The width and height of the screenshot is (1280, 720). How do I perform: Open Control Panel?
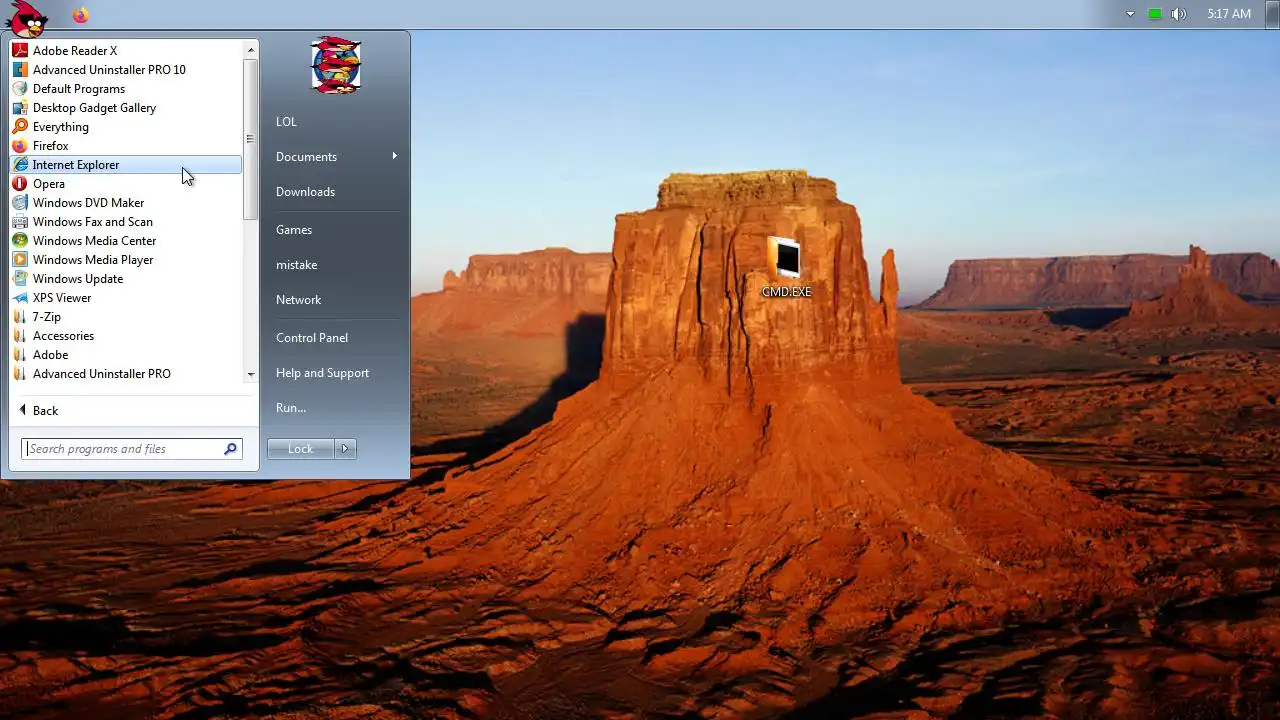point(312,337)
